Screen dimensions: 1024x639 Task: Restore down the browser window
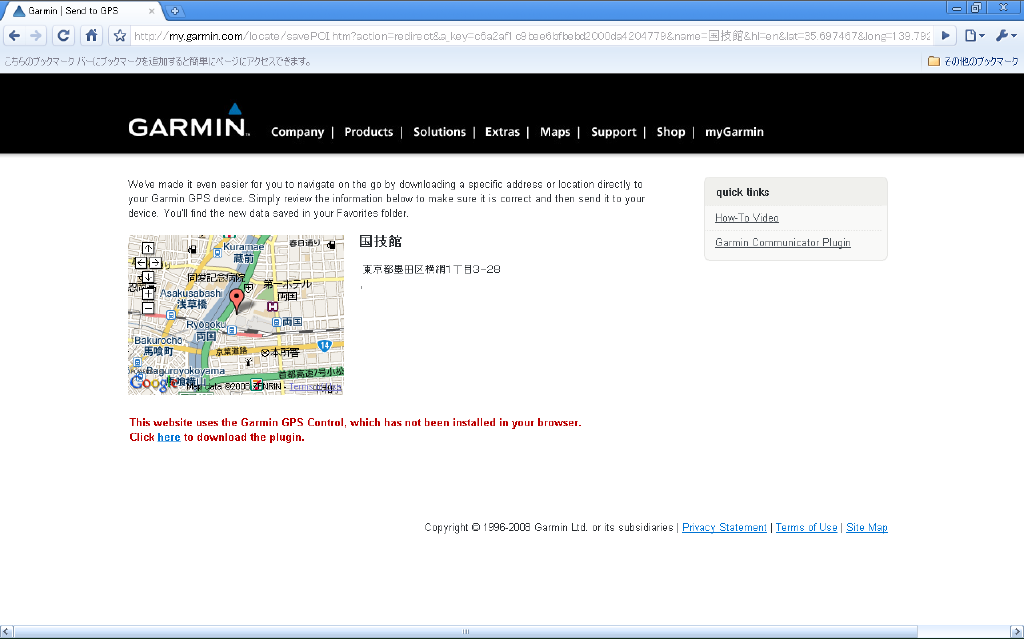976,8
